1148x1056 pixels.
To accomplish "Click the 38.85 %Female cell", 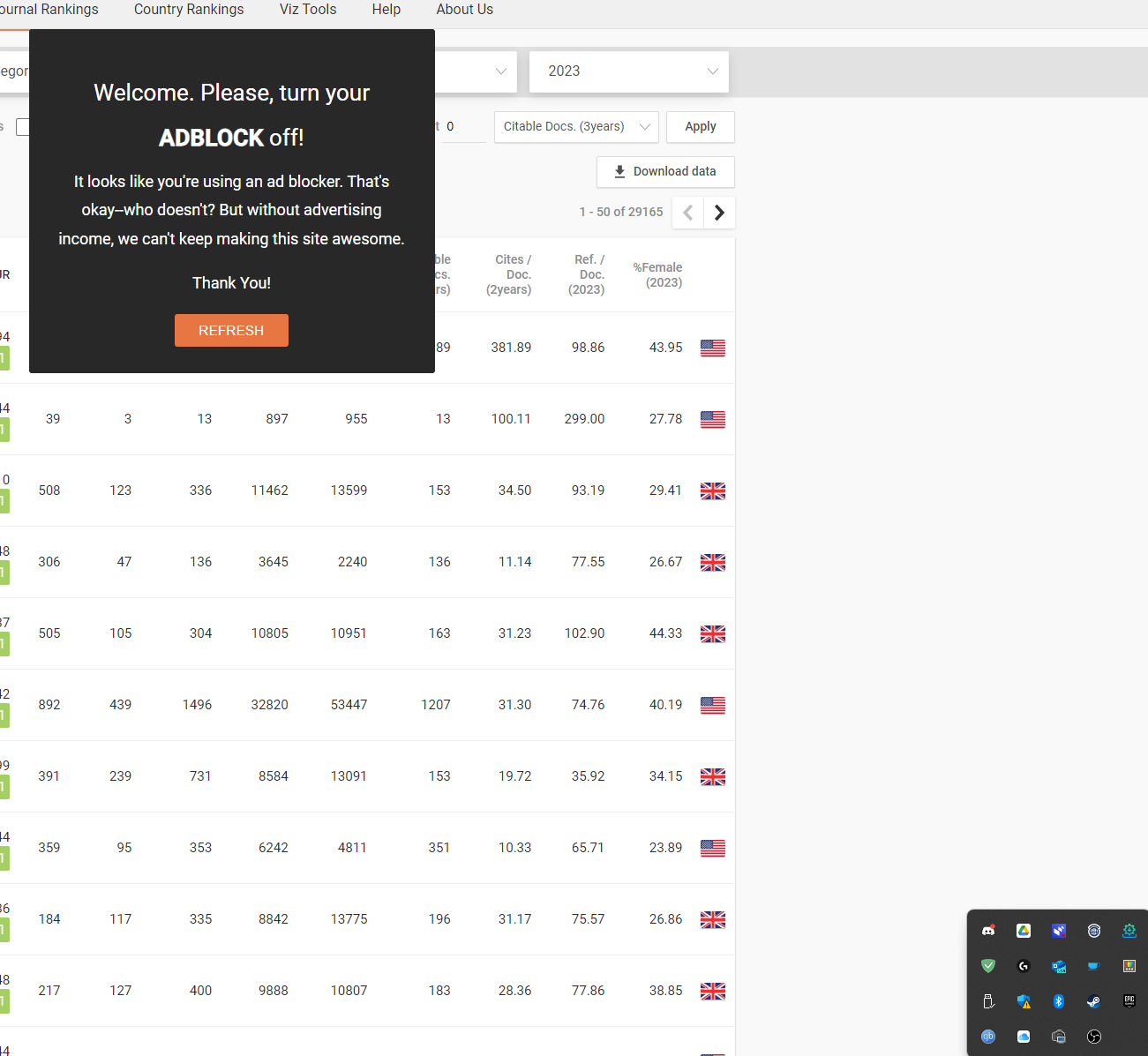I will click(x=666, y=991).
